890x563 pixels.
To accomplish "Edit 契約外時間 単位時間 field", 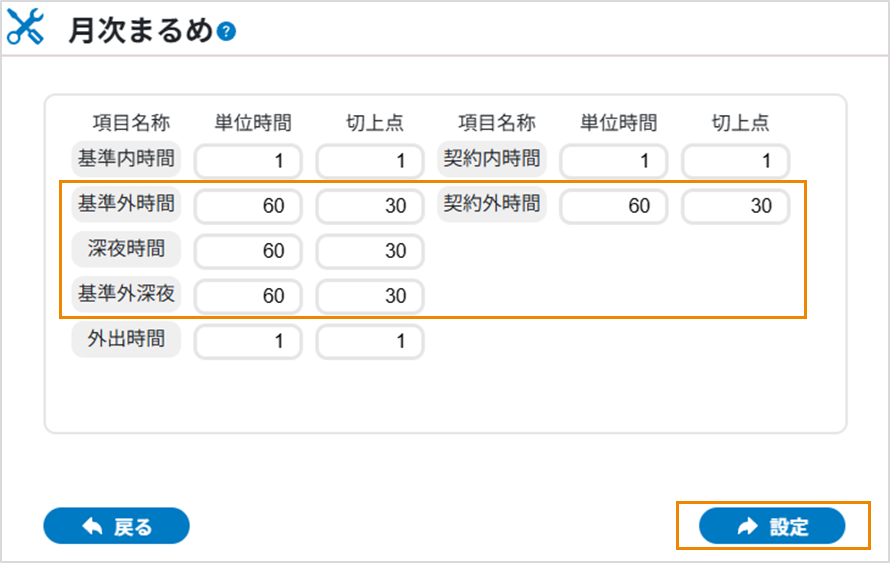I will click(x=614, y=205).
